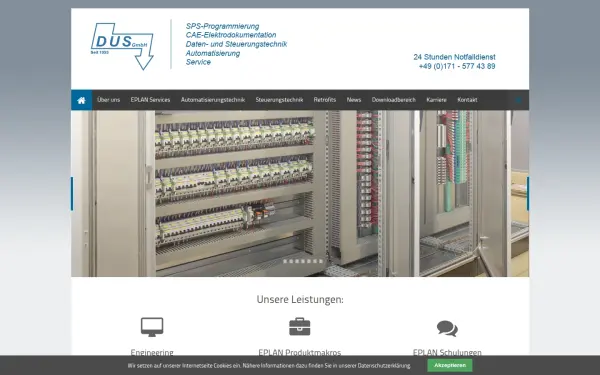Open the News page
This screenshot has width=600, height=375.
(x=354, y=100)
